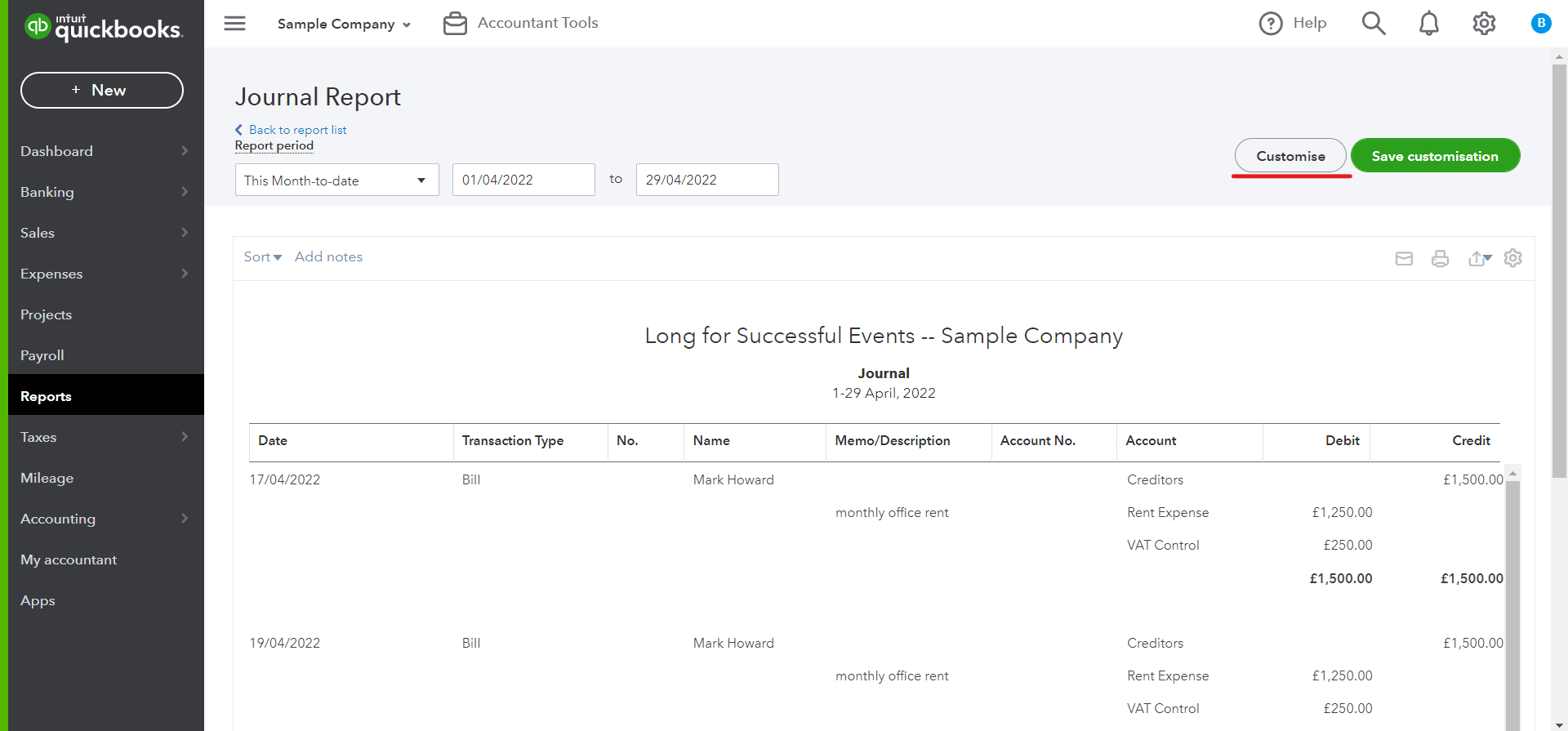The image size is (1568, 731).
Task: Open the export report icon
Action: [1479, 258]
